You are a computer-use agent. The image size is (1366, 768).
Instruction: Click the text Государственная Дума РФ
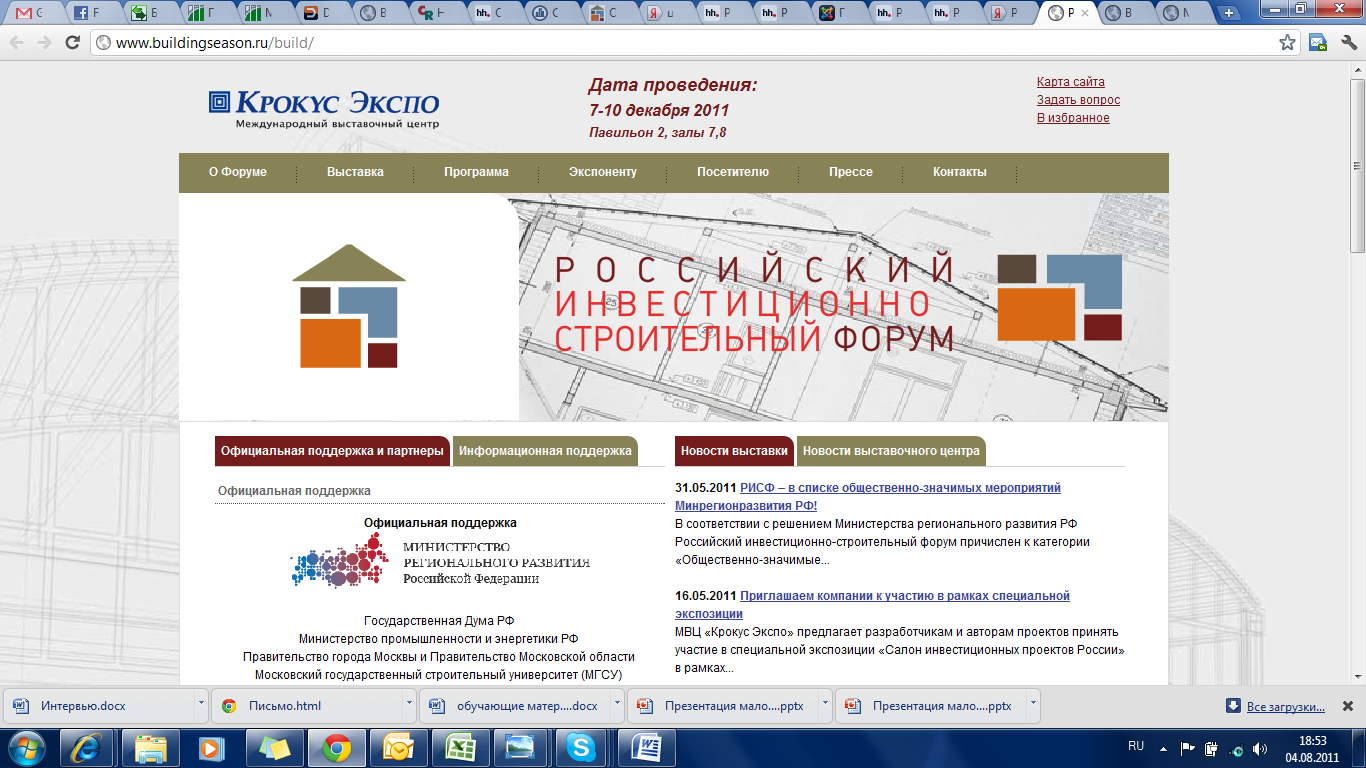[439, 621]
